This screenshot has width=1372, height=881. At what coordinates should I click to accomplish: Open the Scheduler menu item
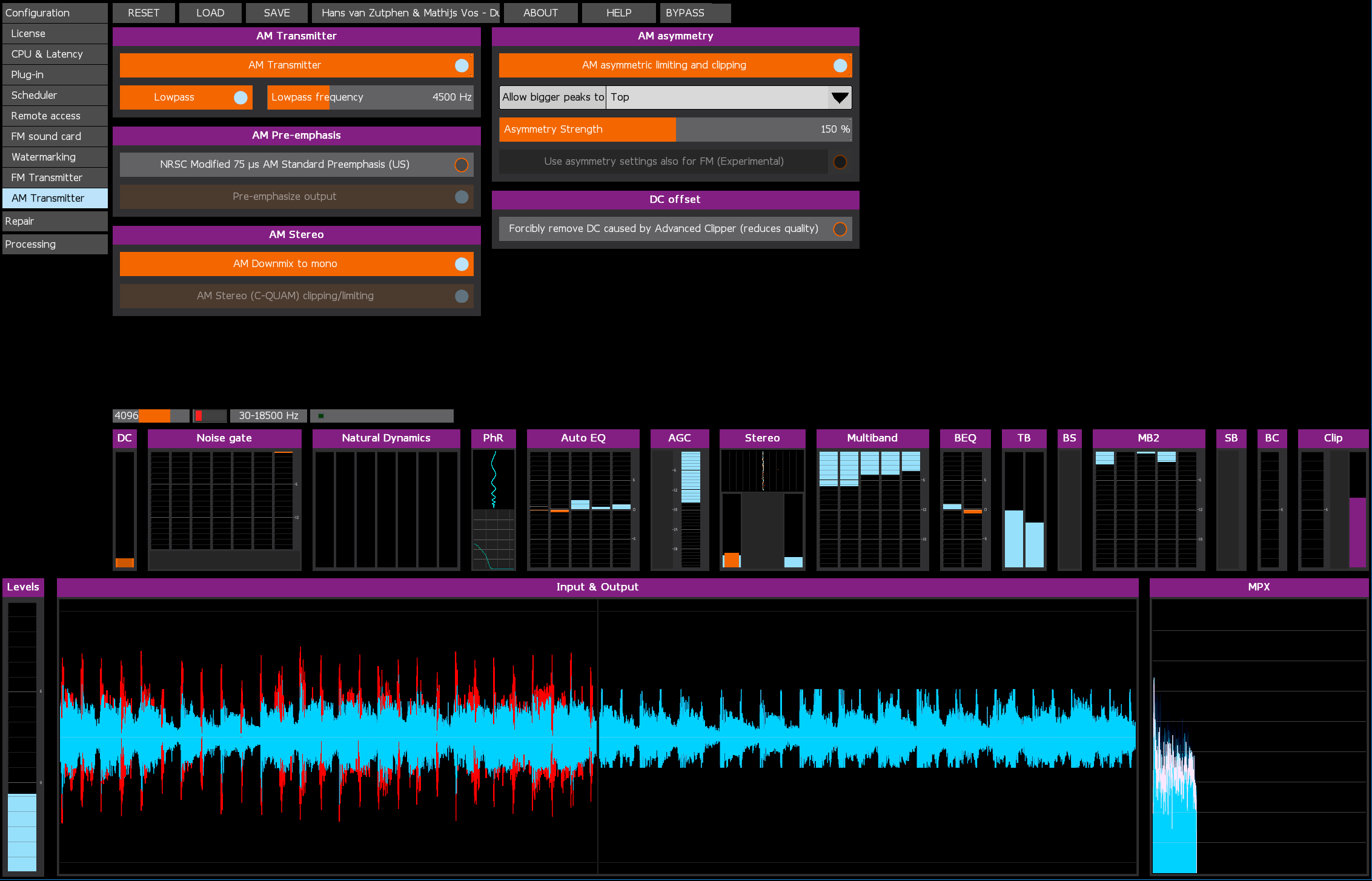pos(55,96)
